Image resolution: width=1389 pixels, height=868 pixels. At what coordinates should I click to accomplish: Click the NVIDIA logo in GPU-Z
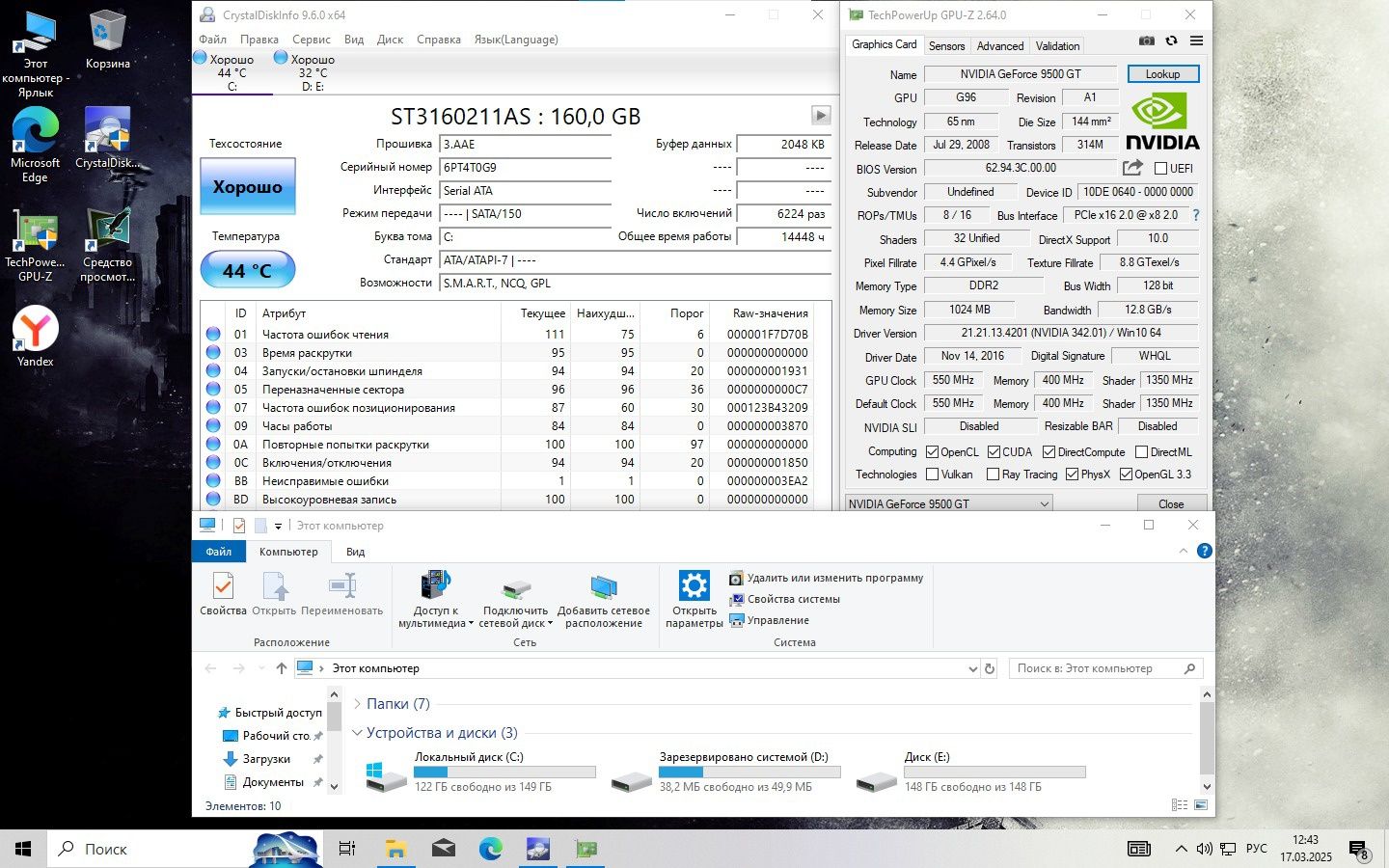[x=1162, y=121]
